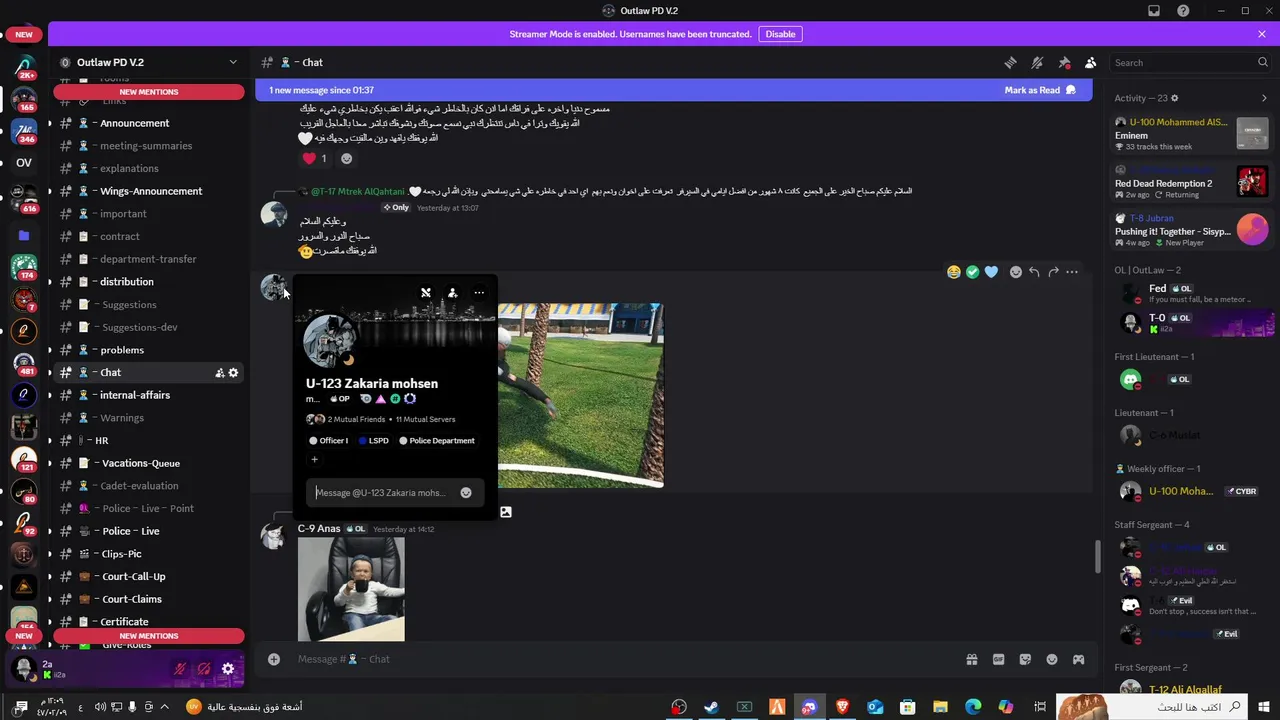The image size is (1280, 720).
Task: Expand the distribution channel arrow
Action: 49,282
